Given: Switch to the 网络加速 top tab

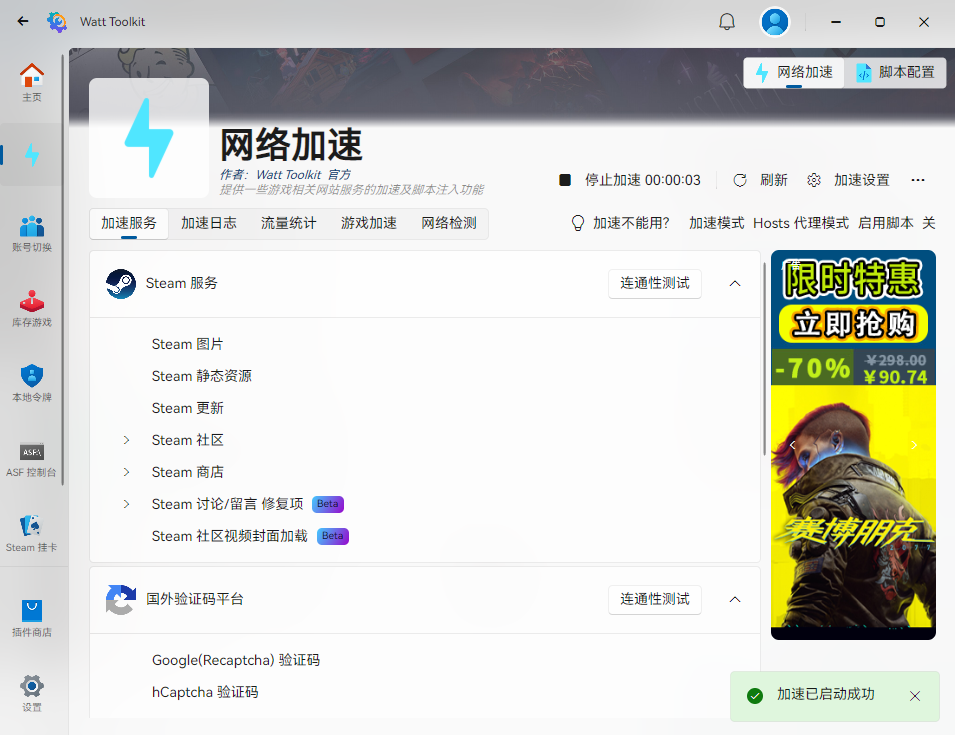Looking at the screenshot, I should 794,73.
